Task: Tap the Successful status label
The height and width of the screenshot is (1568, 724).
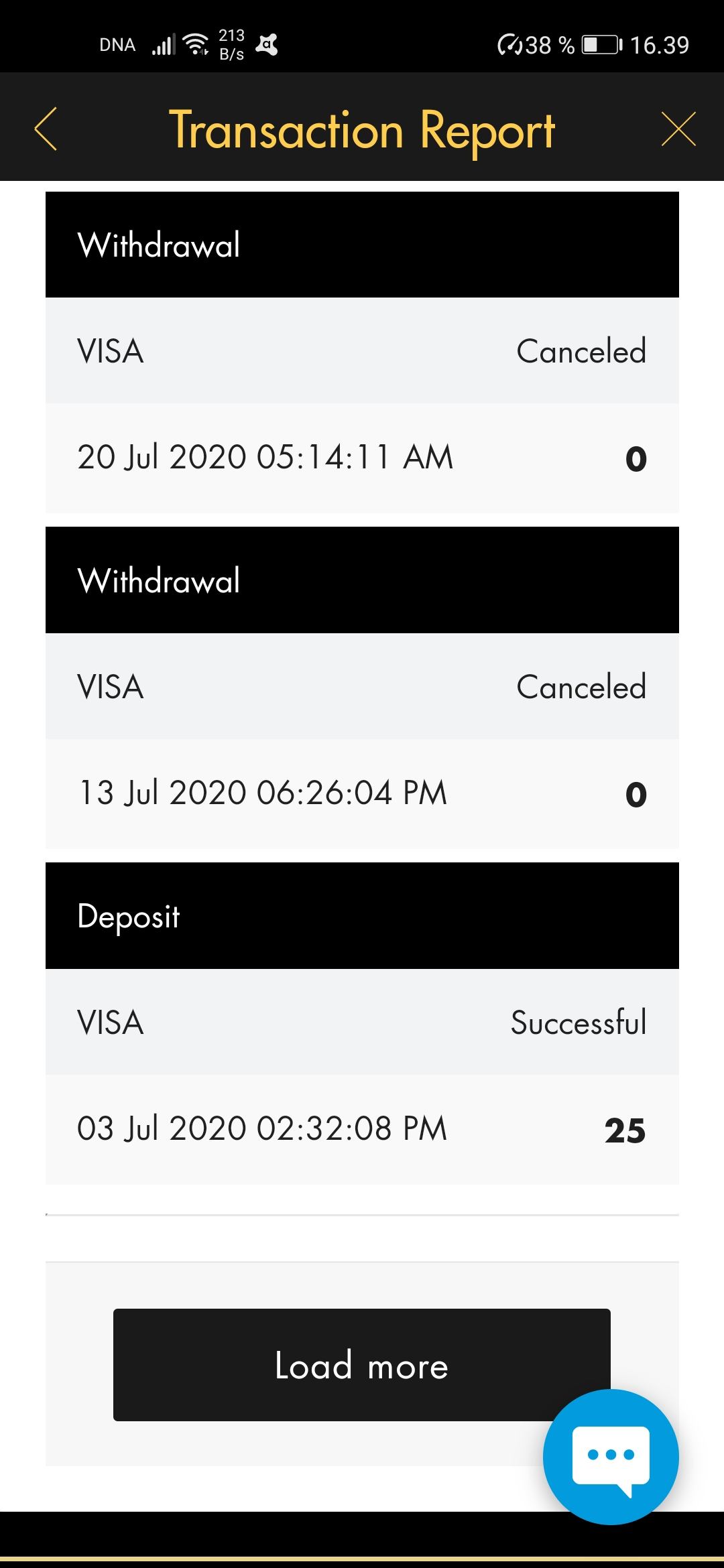Action: click(x=579, y=1023)
